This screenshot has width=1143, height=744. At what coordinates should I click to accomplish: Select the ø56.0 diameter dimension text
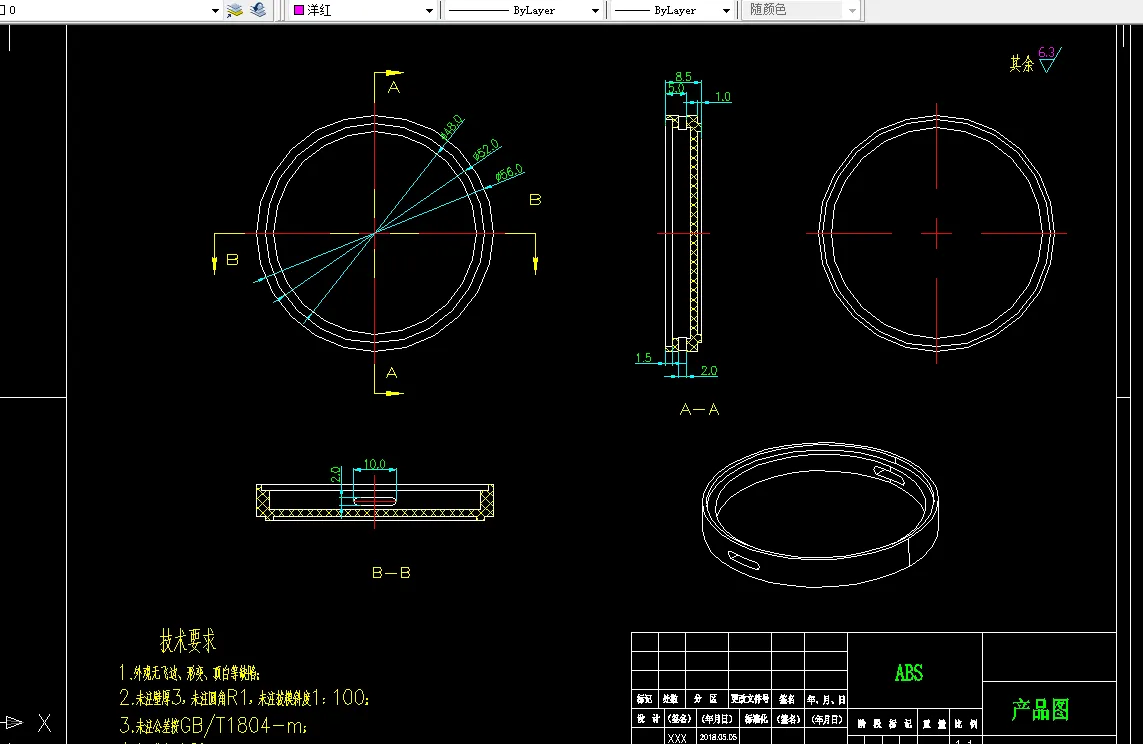coord(509,174)
